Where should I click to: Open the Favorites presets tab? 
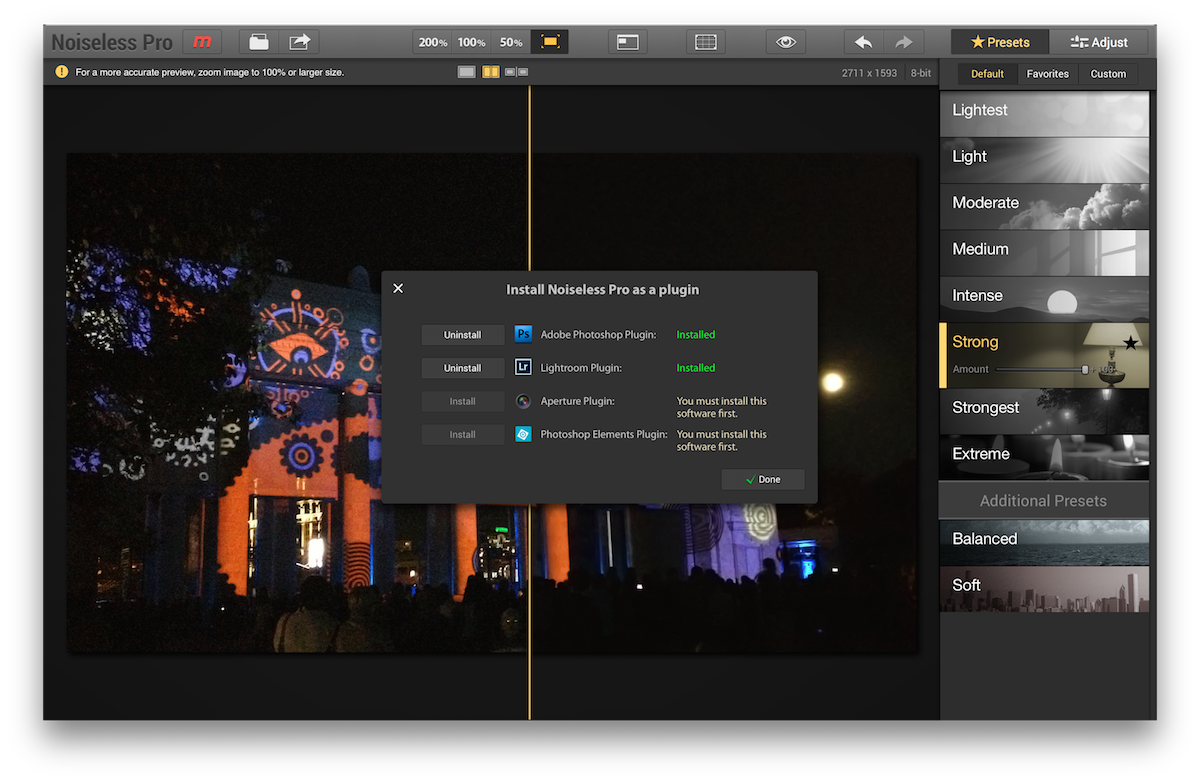[1048, 74]
